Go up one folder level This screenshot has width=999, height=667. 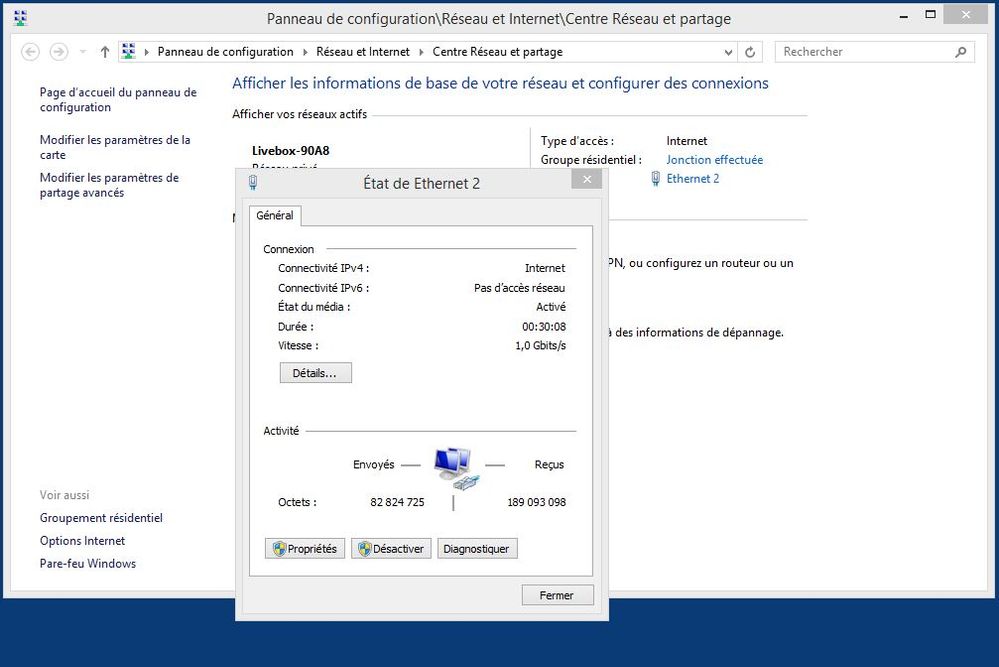coord(105,52)
